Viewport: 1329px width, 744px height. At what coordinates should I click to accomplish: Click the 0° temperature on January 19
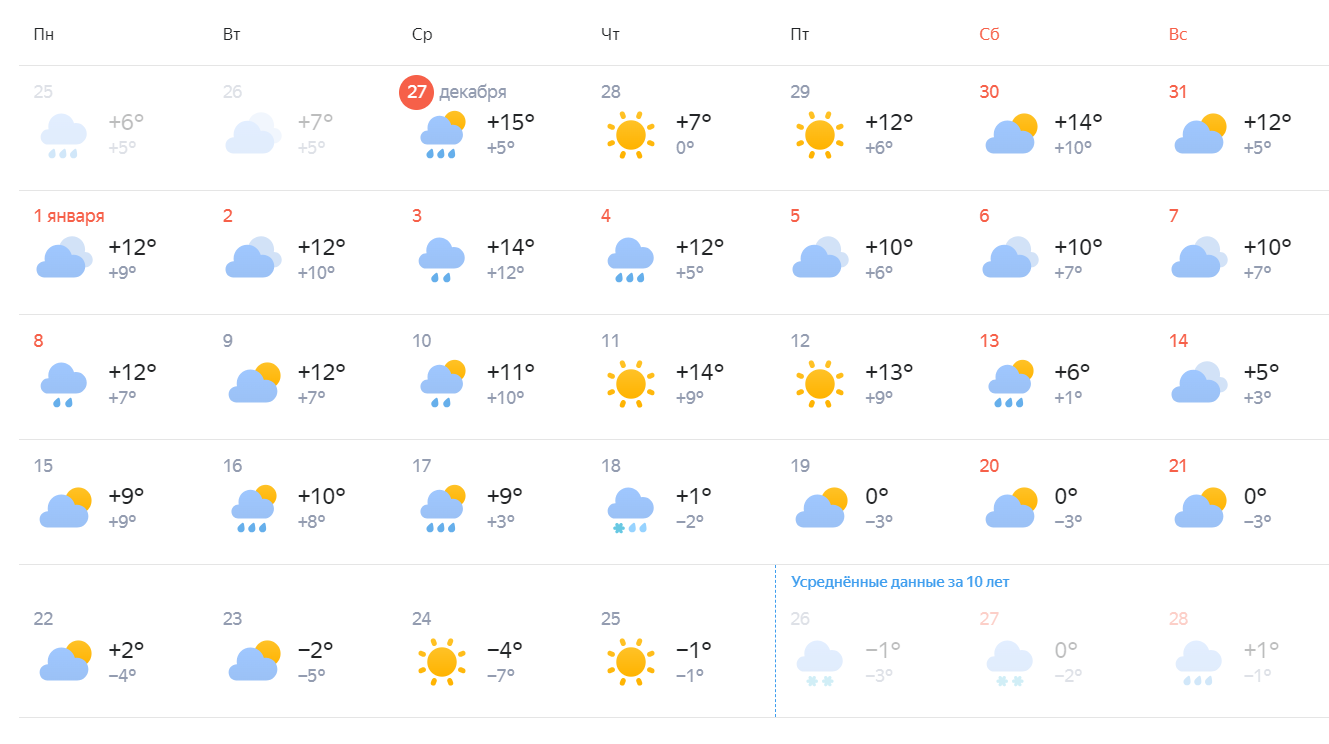point(877,496)
